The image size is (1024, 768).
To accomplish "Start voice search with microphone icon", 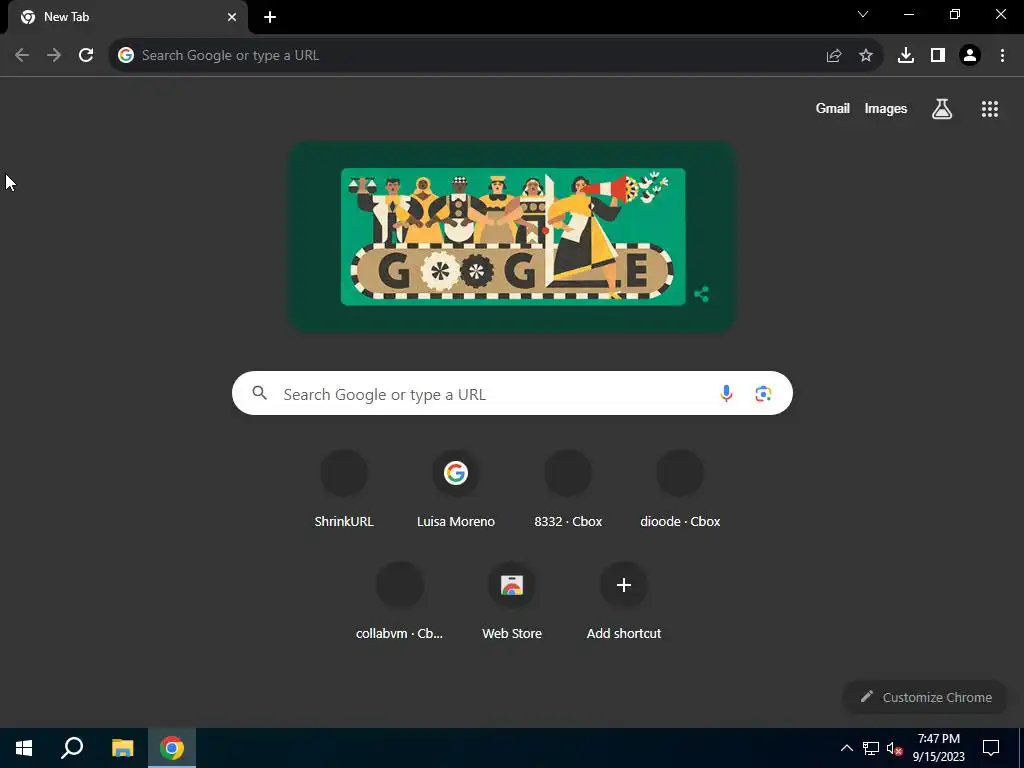I will (726, 393).
